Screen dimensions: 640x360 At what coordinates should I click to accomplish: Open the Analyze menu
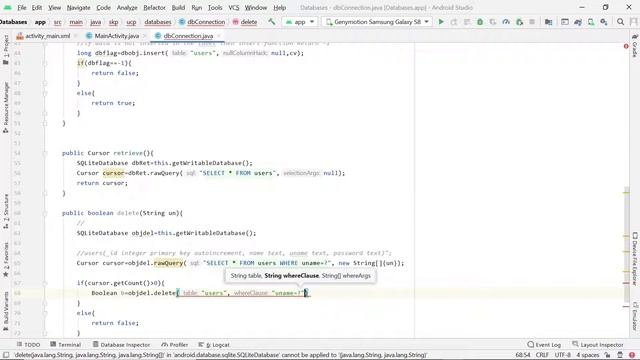pos(127,7)
